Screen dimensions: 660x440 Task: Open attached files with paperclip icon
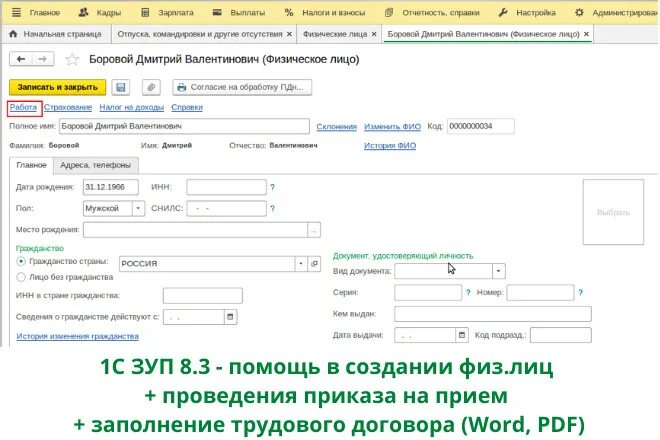pyautogui.click(x=151, y=87)
